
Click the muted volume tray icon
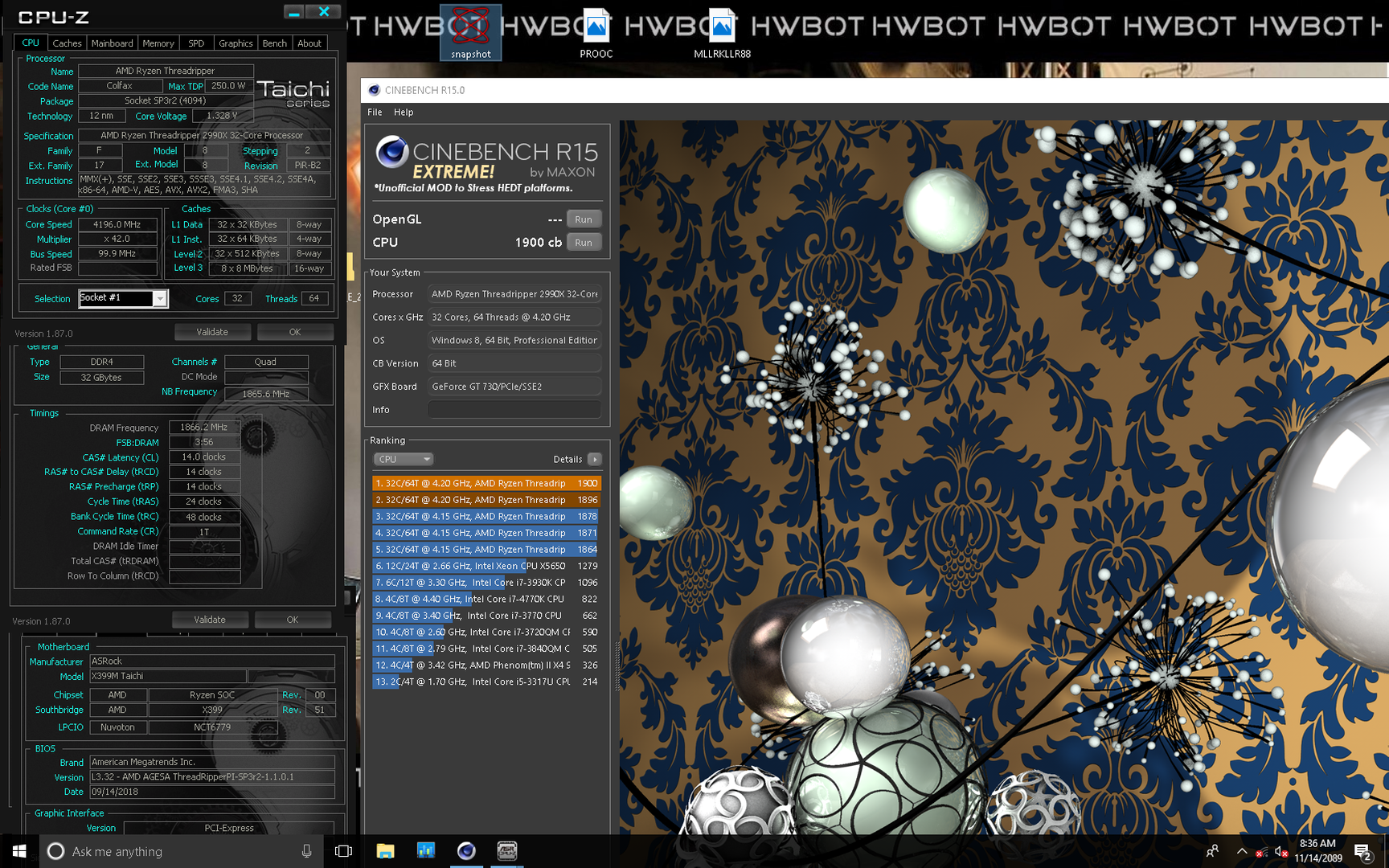[x=1282, y=852]
